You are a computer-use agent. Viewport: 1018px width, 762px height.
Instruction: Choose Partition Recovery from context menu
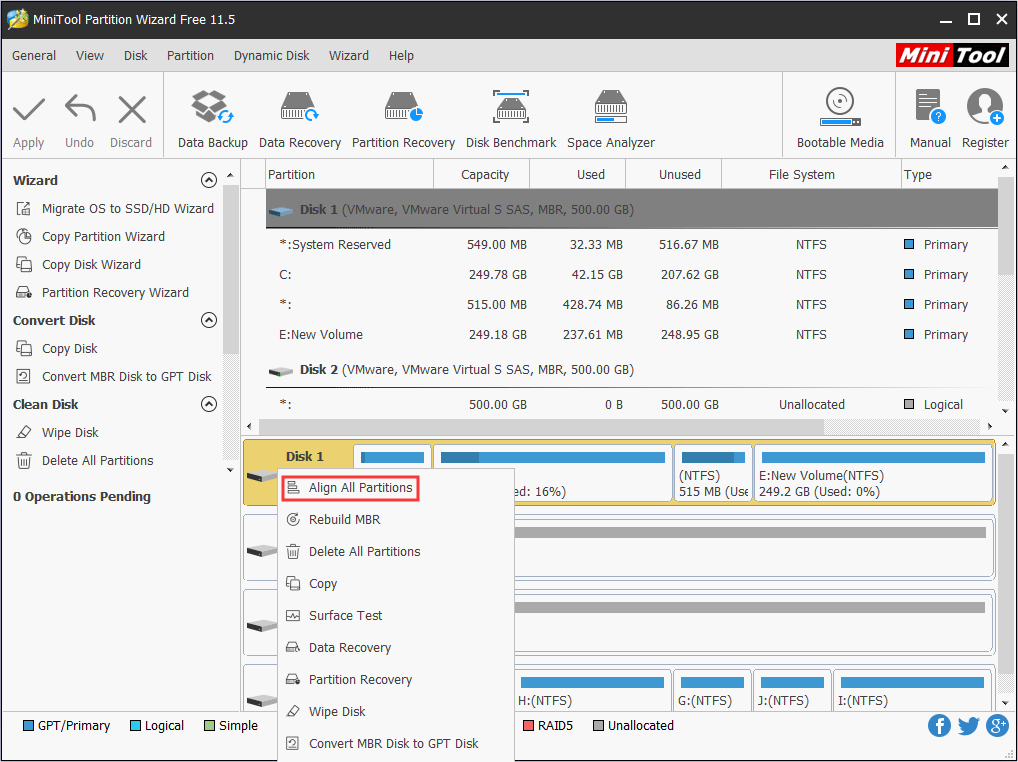396,679
